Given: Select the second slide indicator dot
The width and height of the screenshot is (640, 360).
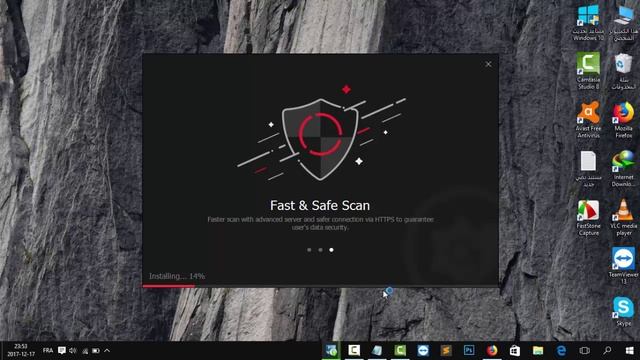Looking at the screenshot, I should pyautogui.click(x=320, y=250).
